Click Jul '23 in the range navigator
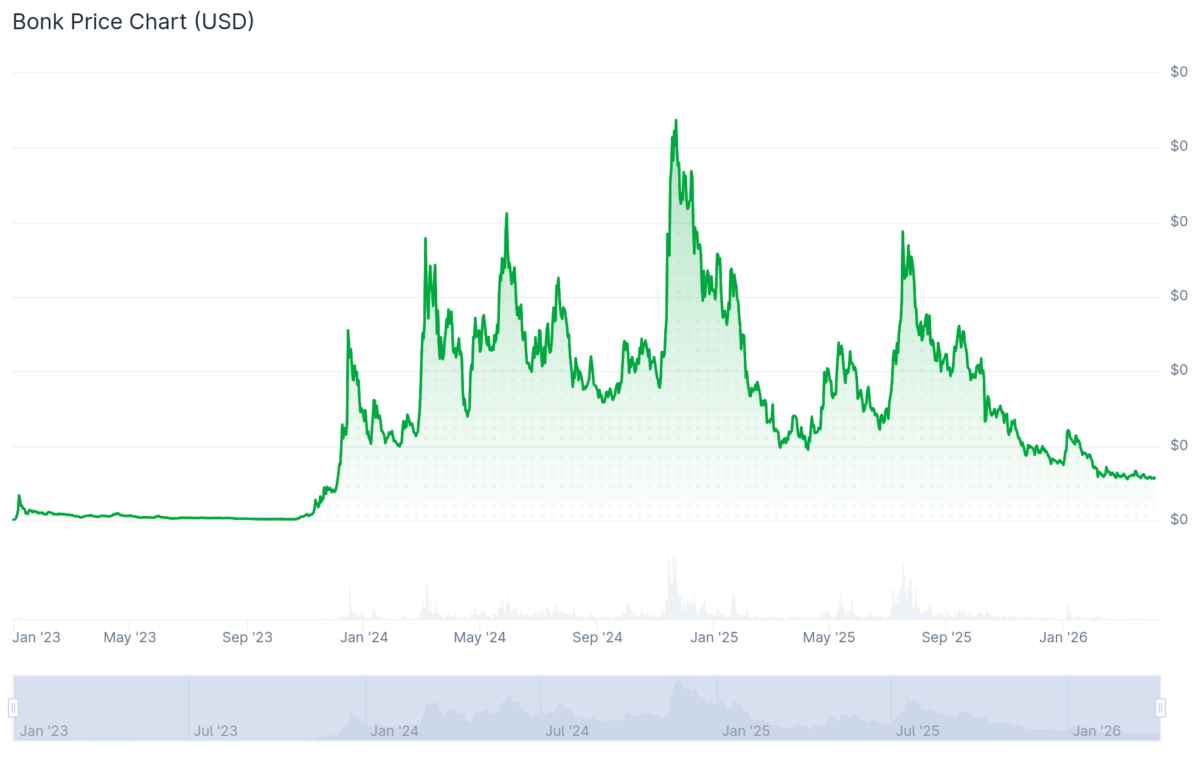The height and width of the screenshot is (759, 1200). pyautogui.click(x=215, y=731)
